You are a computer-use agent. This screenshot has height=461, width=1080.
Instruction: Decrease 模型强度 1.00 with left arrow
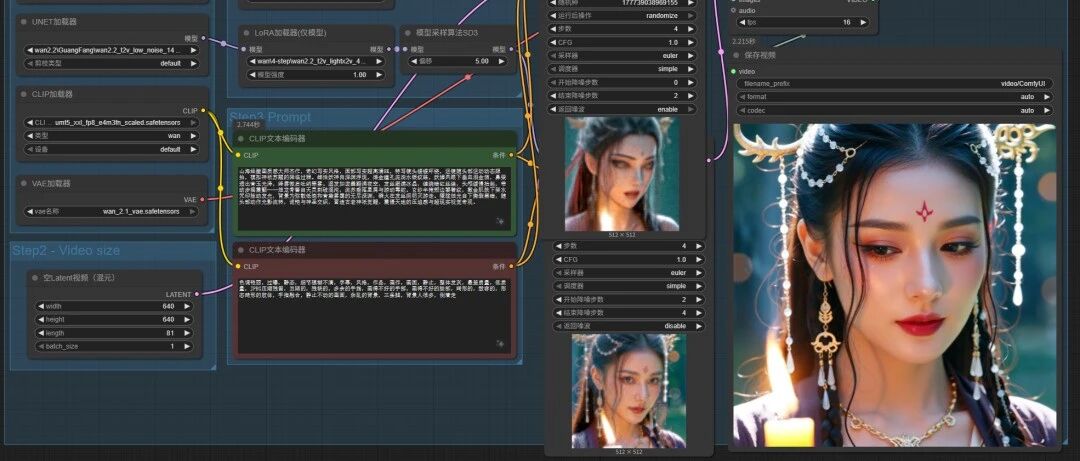pyautogui.click(x=251, y=74)
